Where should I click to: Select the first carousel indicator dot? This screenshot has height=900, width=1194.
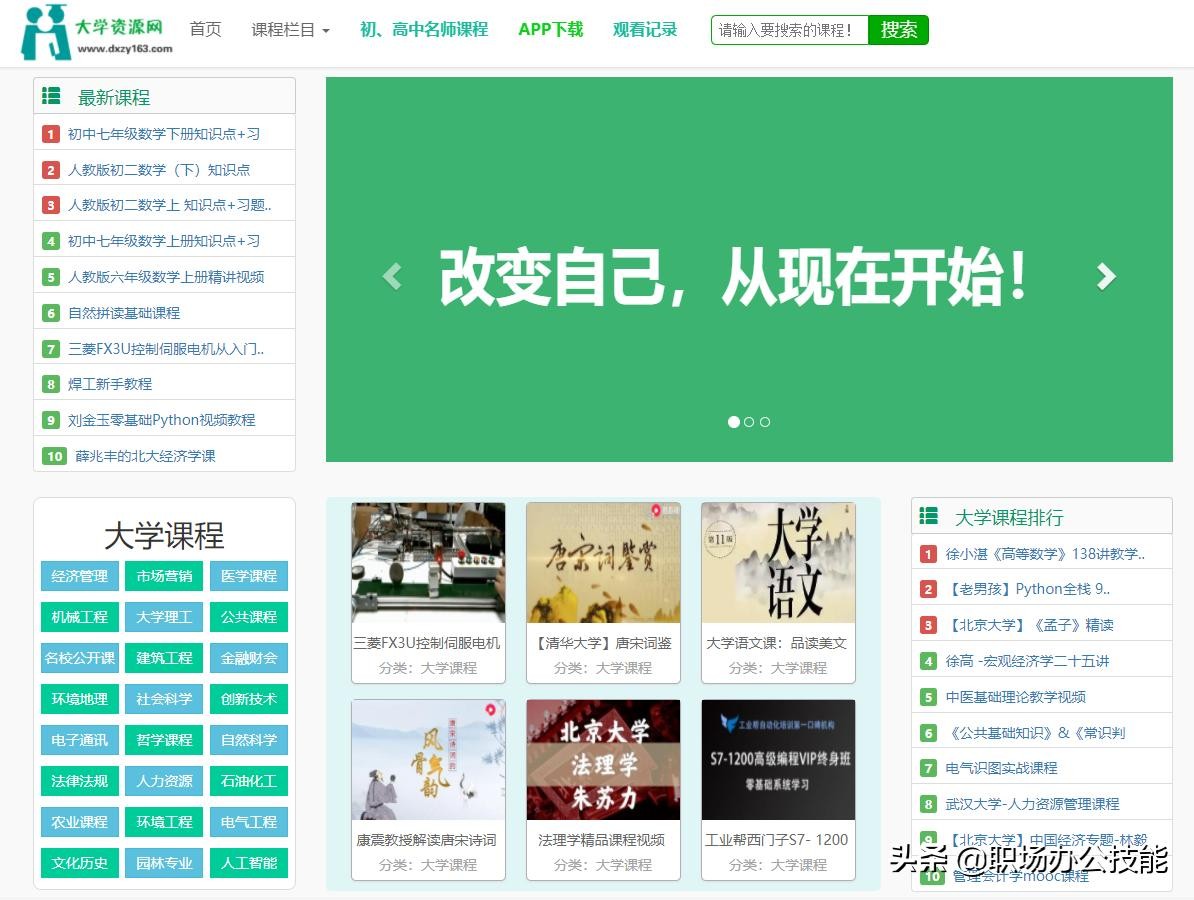(734, 422)
